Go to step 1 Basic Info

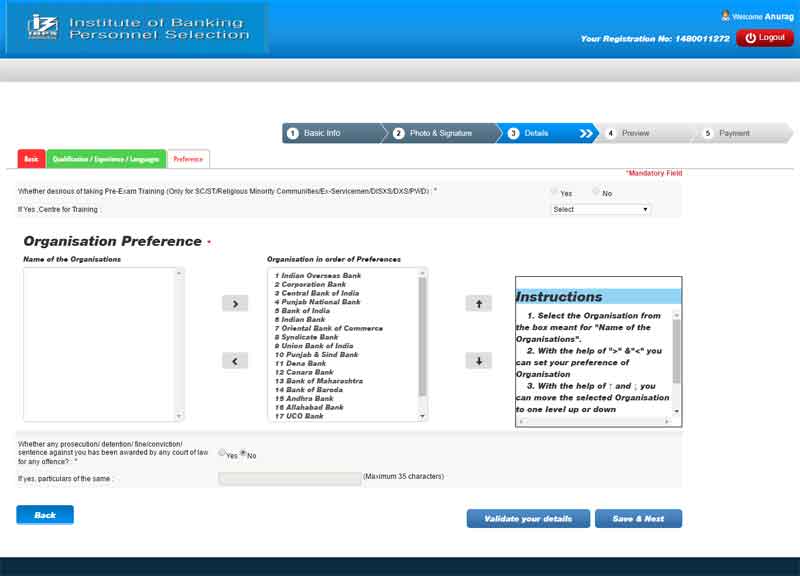point(332,133)
